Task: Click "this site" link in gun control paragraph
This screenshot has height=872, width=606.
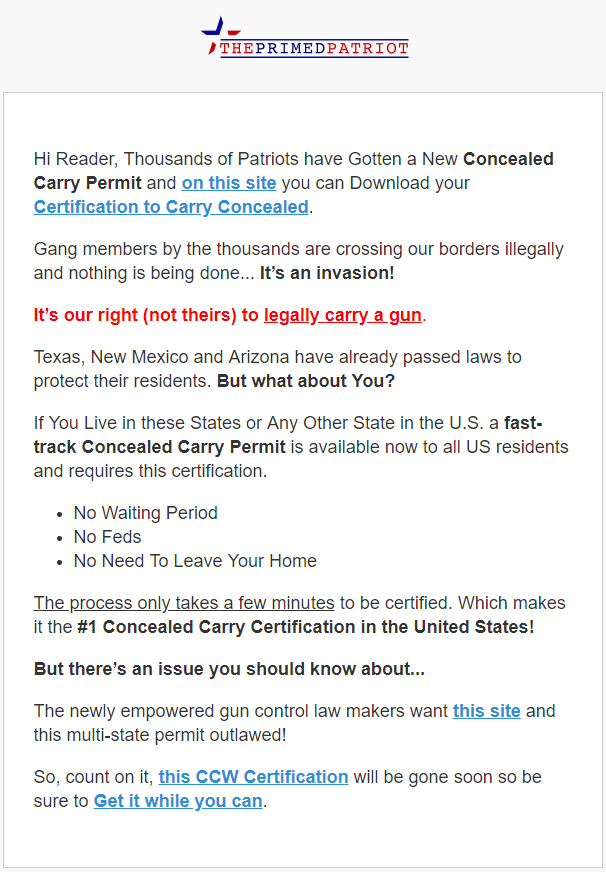Action: [486, 711]
